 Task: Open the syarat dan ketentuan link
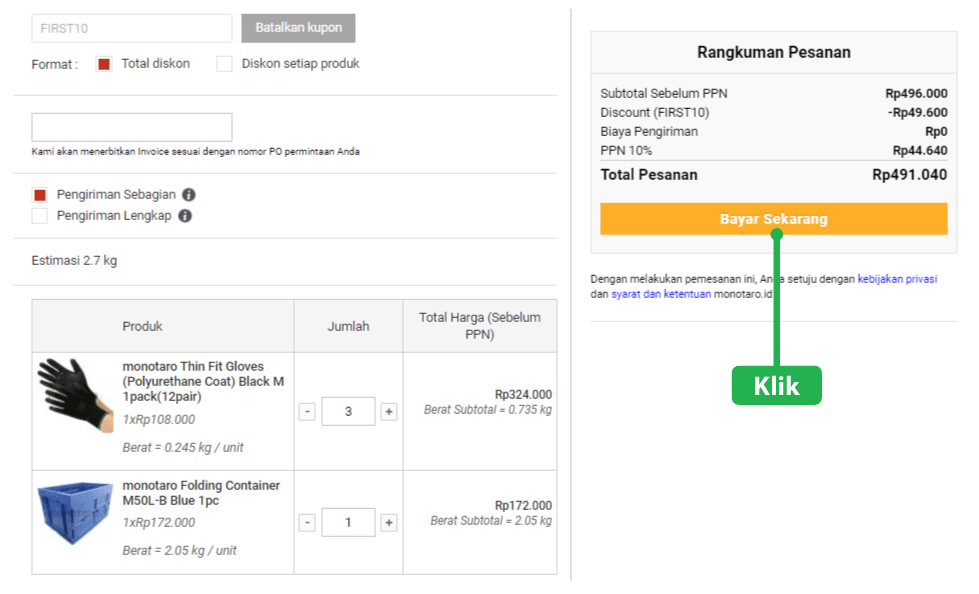(660, 295)
